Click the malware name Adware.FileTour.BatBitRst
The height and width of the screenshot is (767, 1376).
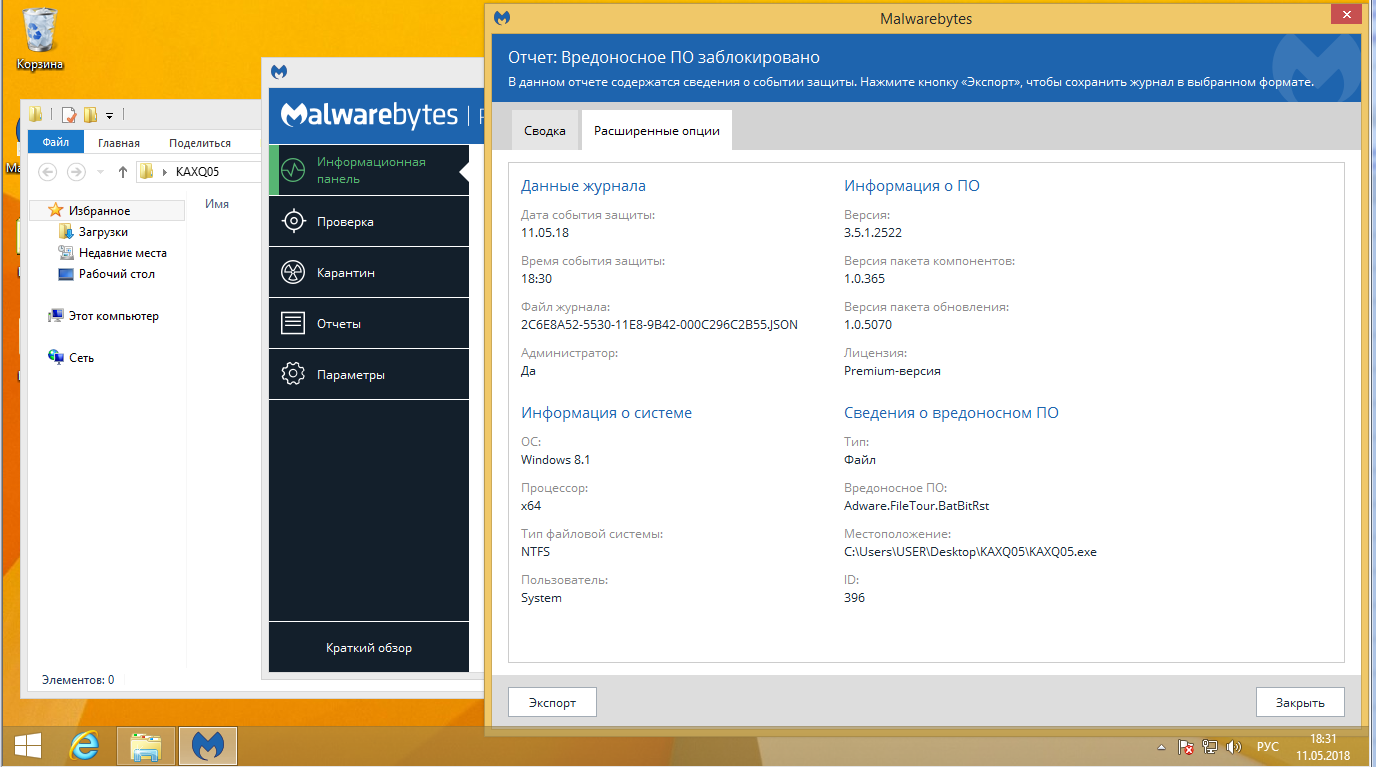[x=917, y=505]
